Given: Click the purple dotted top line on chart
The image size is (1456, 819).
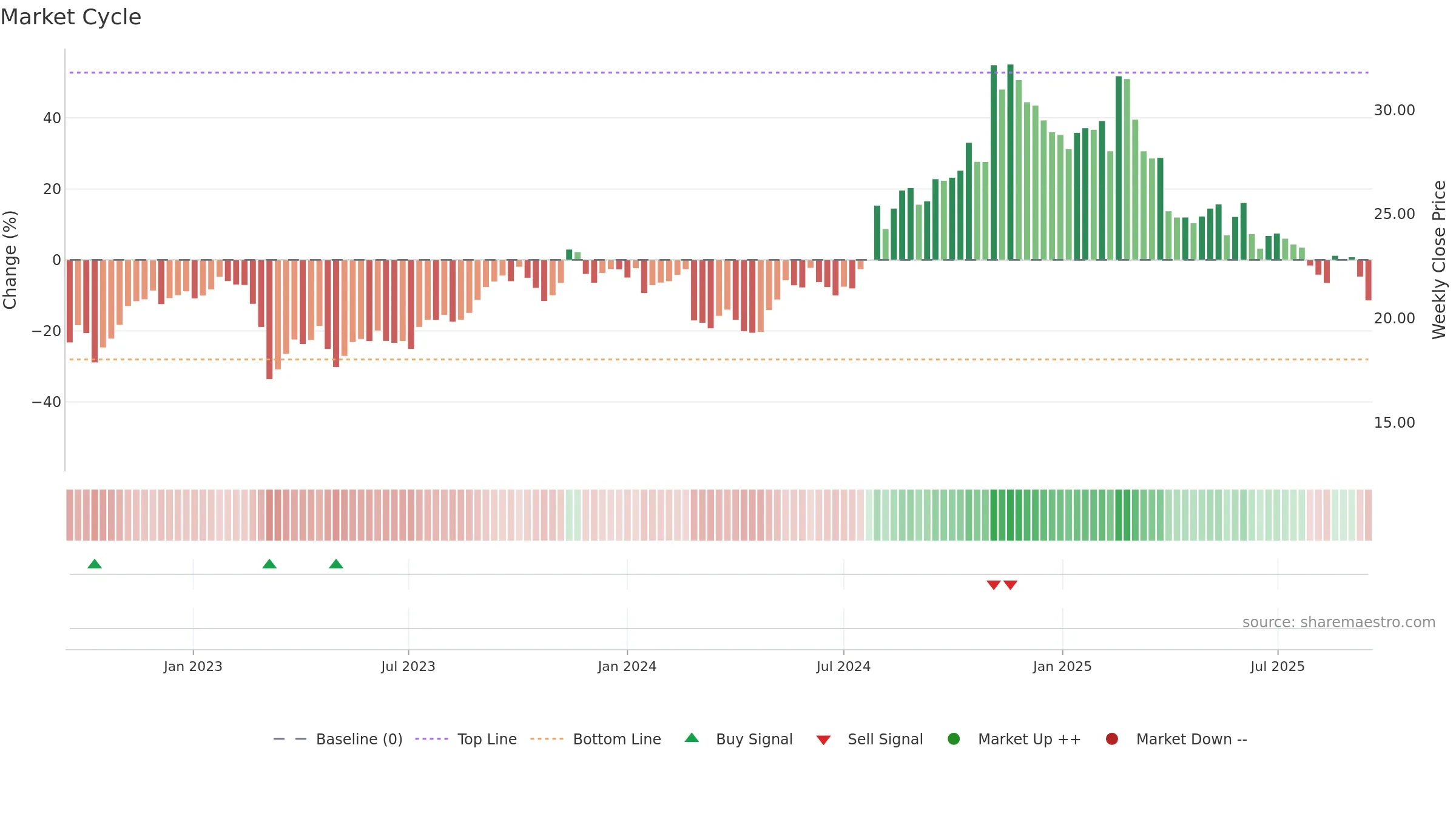Looking at the screenshot, I should click(x=719, y=73).
